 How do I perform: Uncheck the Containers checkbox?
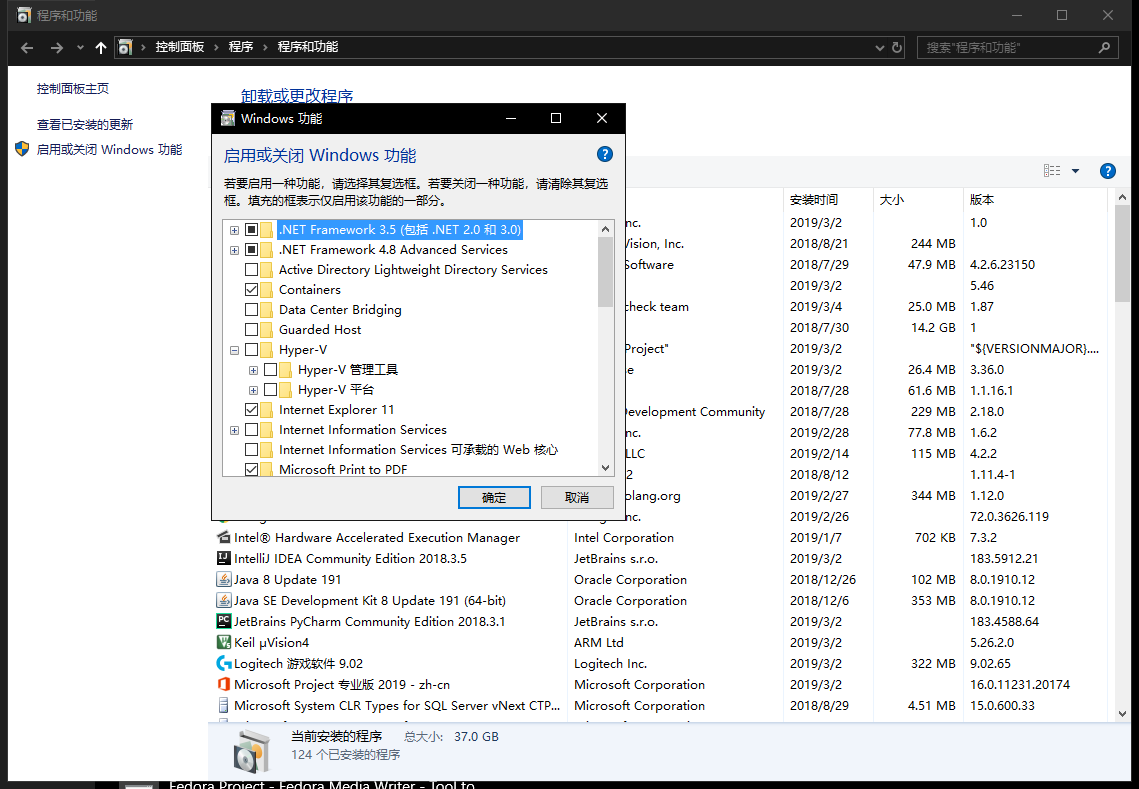251,290
